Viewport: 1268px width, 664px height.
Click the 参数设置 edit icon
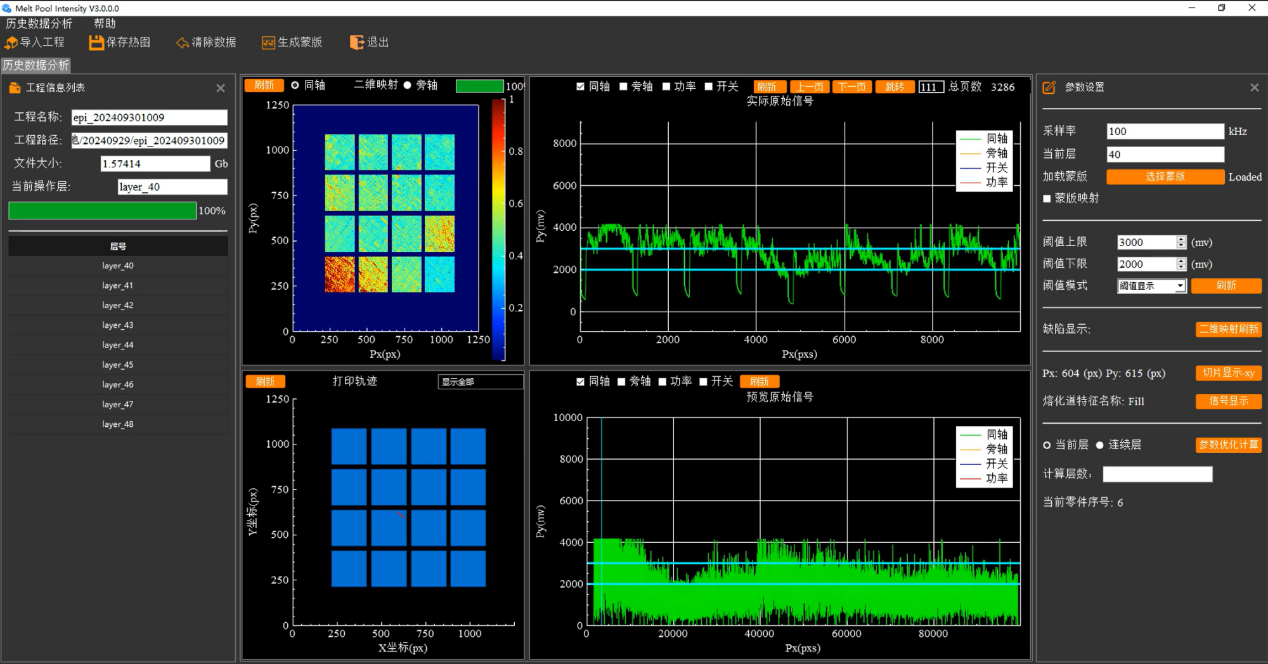coord(1049,88)
